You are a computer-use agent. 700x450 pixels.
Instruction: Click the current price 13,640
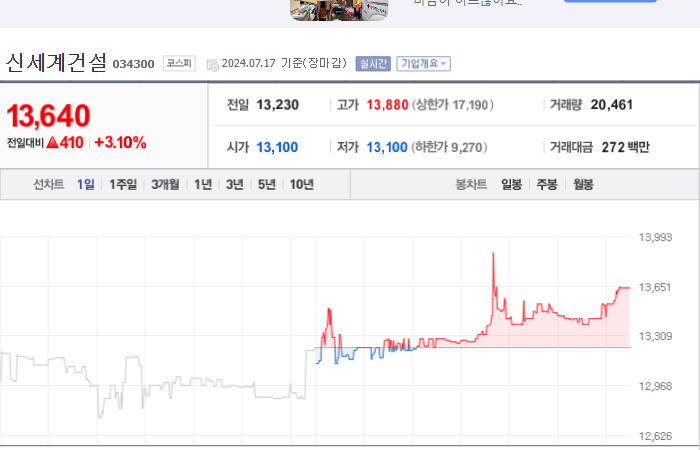[x=48, y=116]
